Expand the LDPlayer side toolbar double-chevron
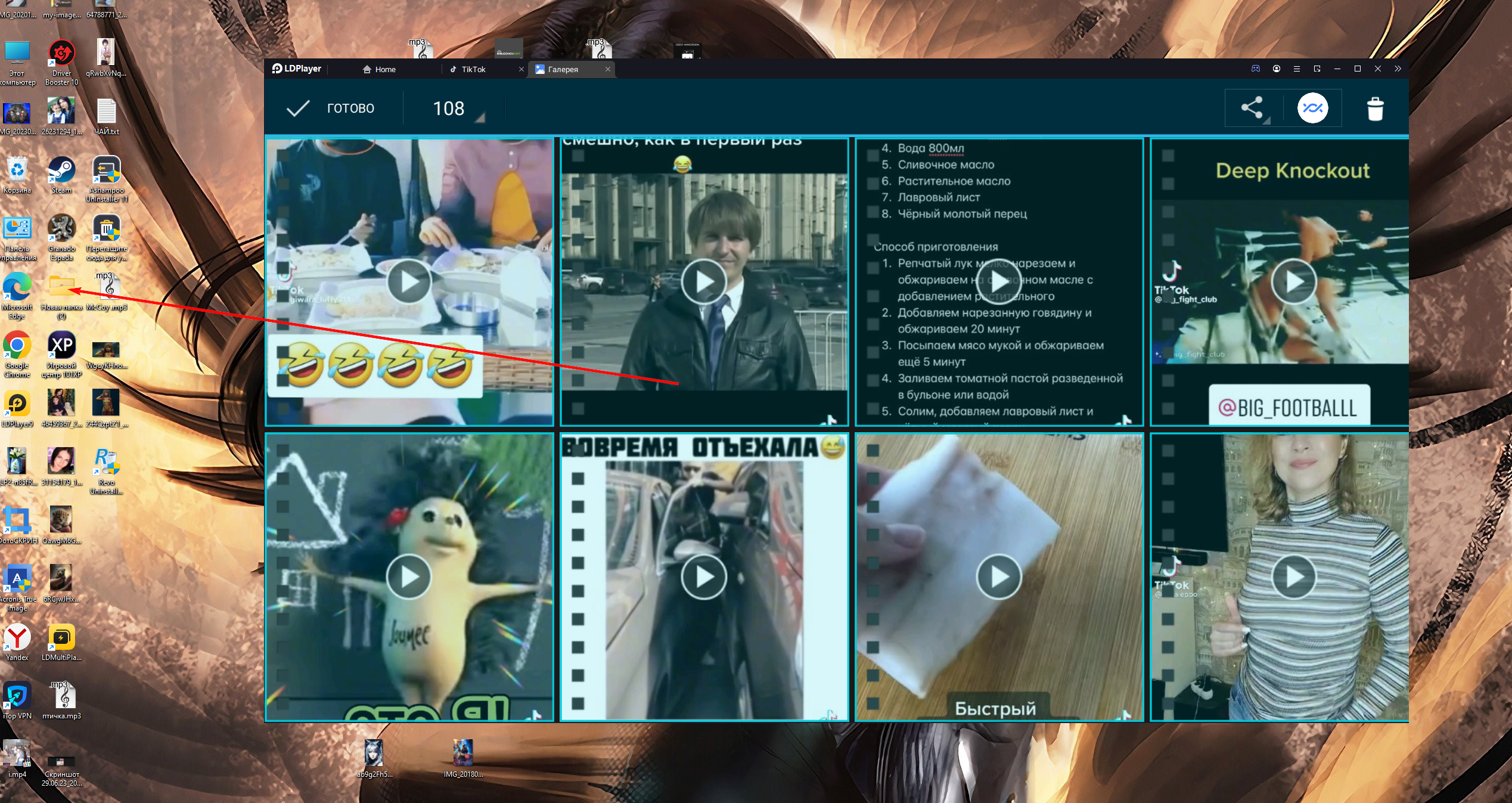This screenshot has height=803, width=1512. [x=1398, y=69]
